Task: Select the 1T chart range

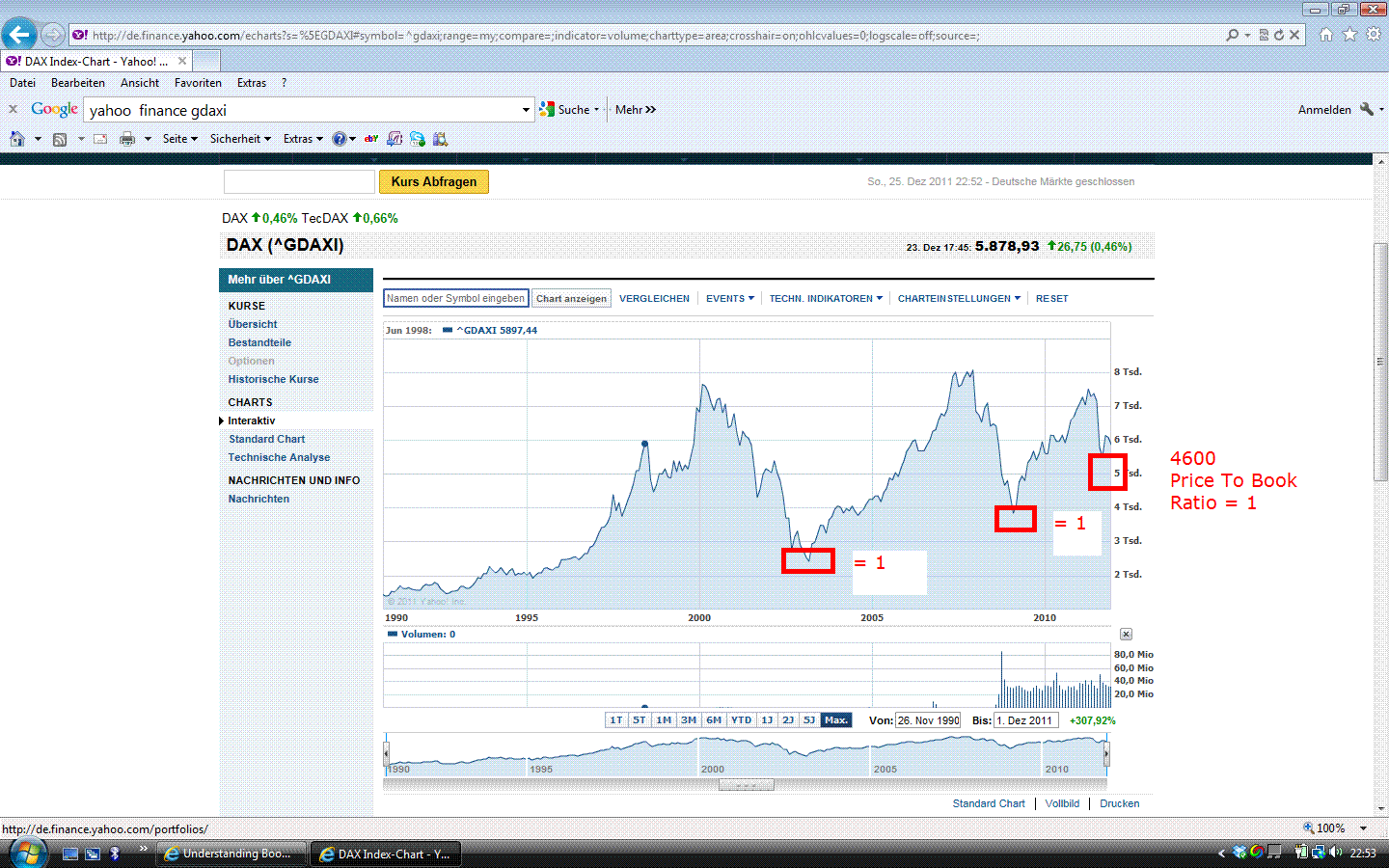Action: 615,720
